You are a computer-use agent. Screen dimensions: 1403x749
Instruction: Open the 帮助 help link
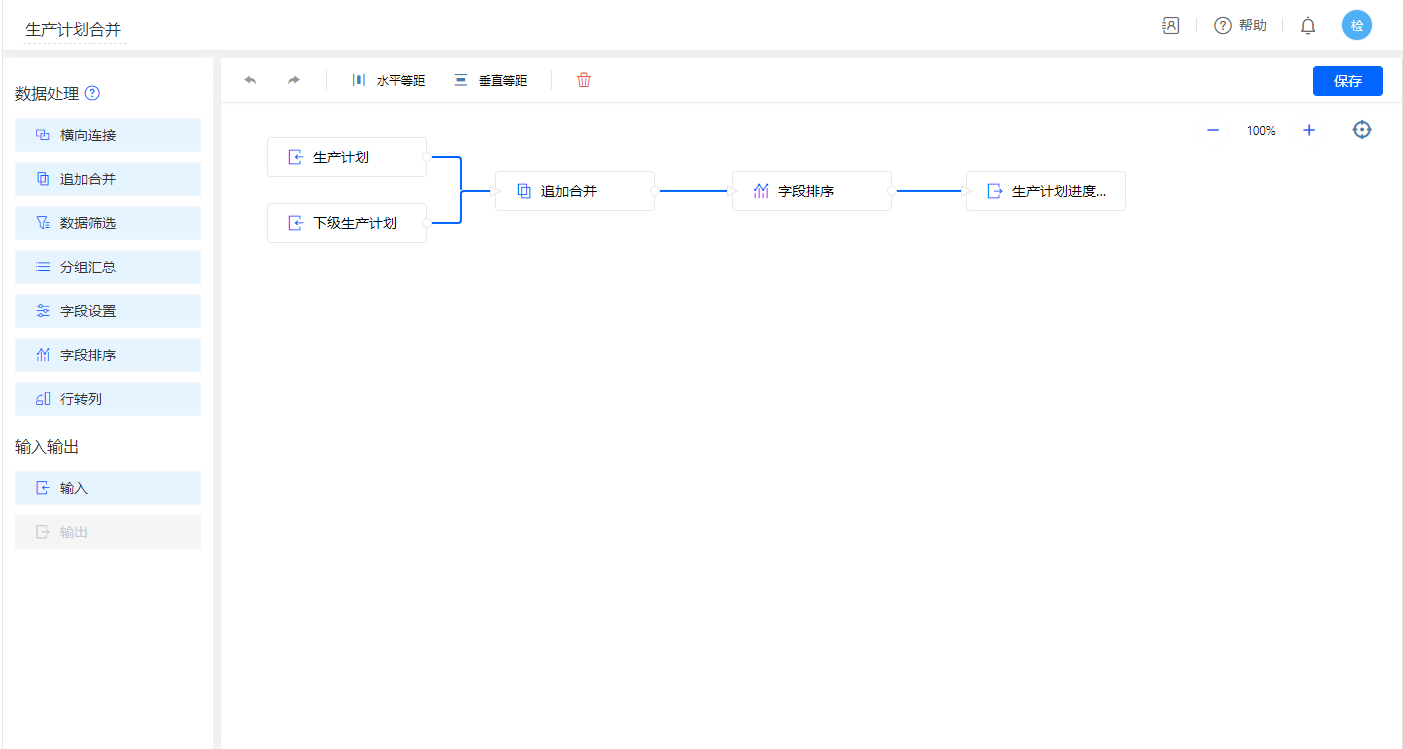(x=1241, y=26)
